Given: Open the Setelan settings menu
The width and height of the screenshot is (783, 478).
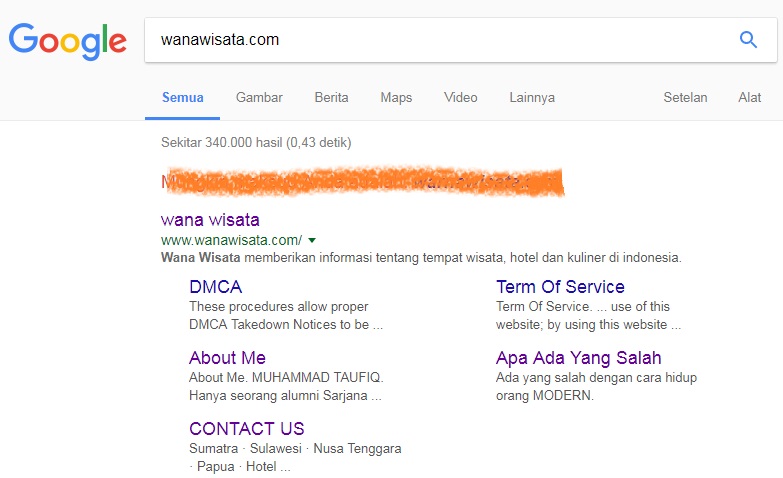Looking at the screenshot, I should [x=685, y=97].
